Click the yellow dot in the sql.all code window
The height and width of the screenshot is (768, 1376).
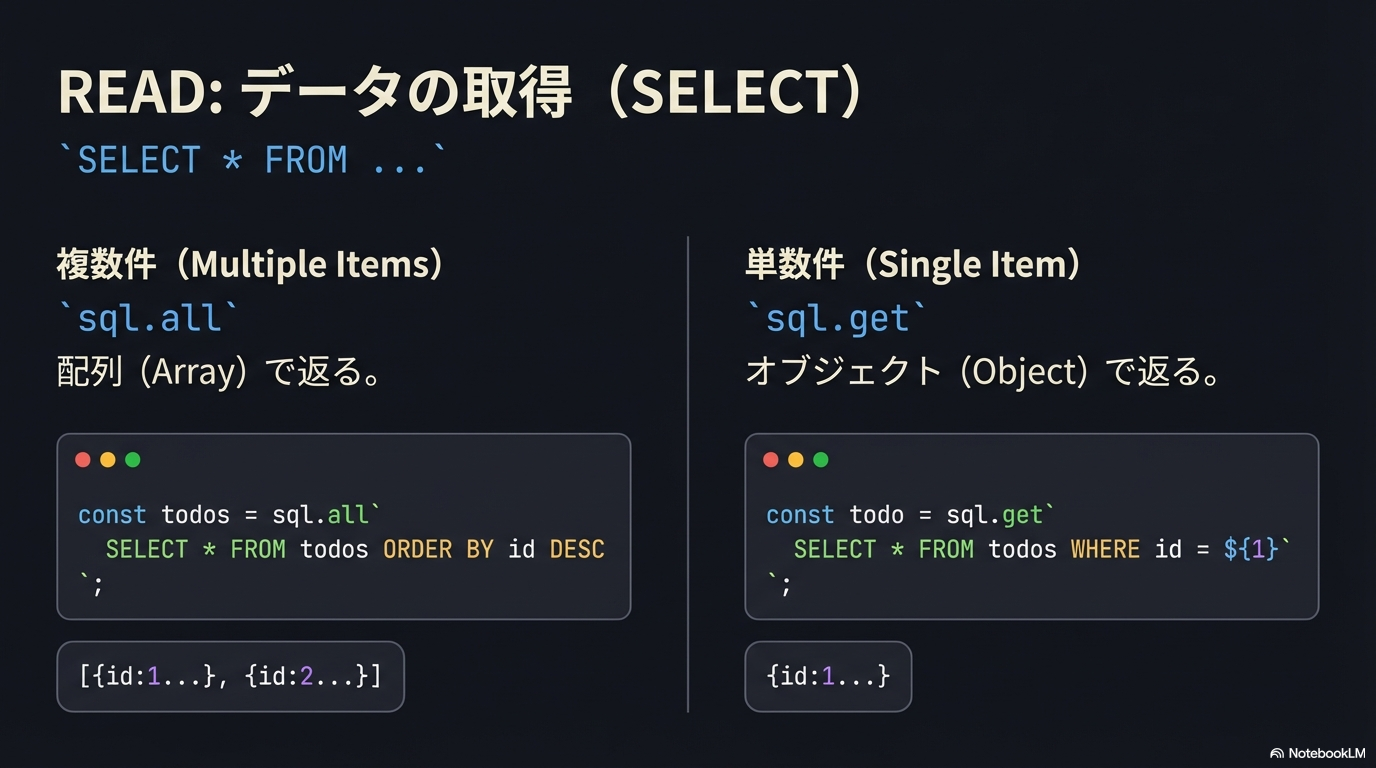coord(108,460)
